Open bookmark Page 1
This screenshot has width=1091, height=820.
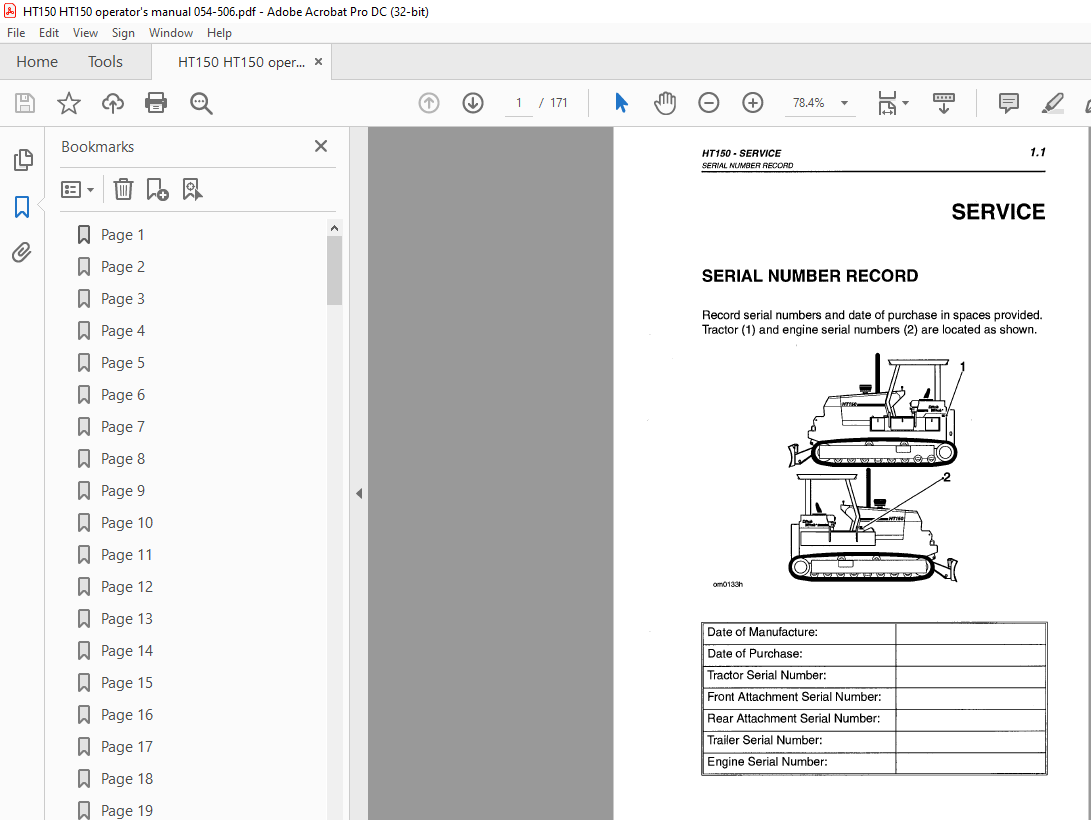tap(122, 235)
